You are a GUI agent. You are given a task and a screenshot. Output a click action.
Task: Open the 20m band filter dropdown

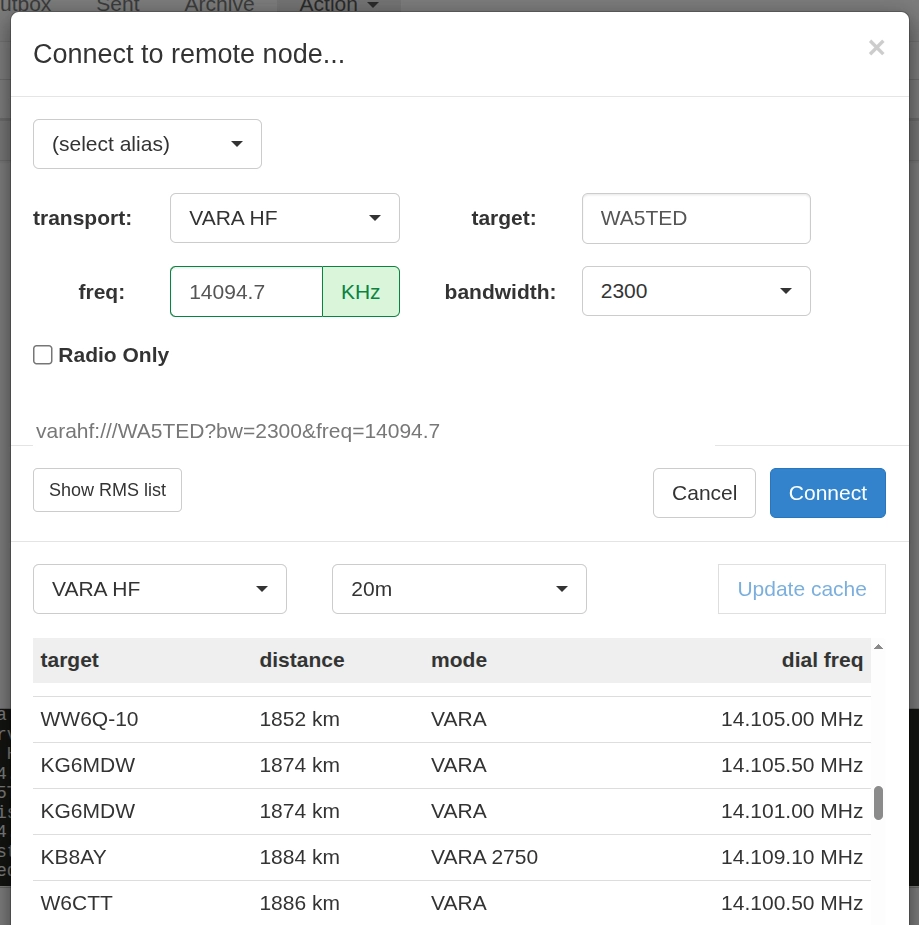pyautogui.click(x=459, y=589)
